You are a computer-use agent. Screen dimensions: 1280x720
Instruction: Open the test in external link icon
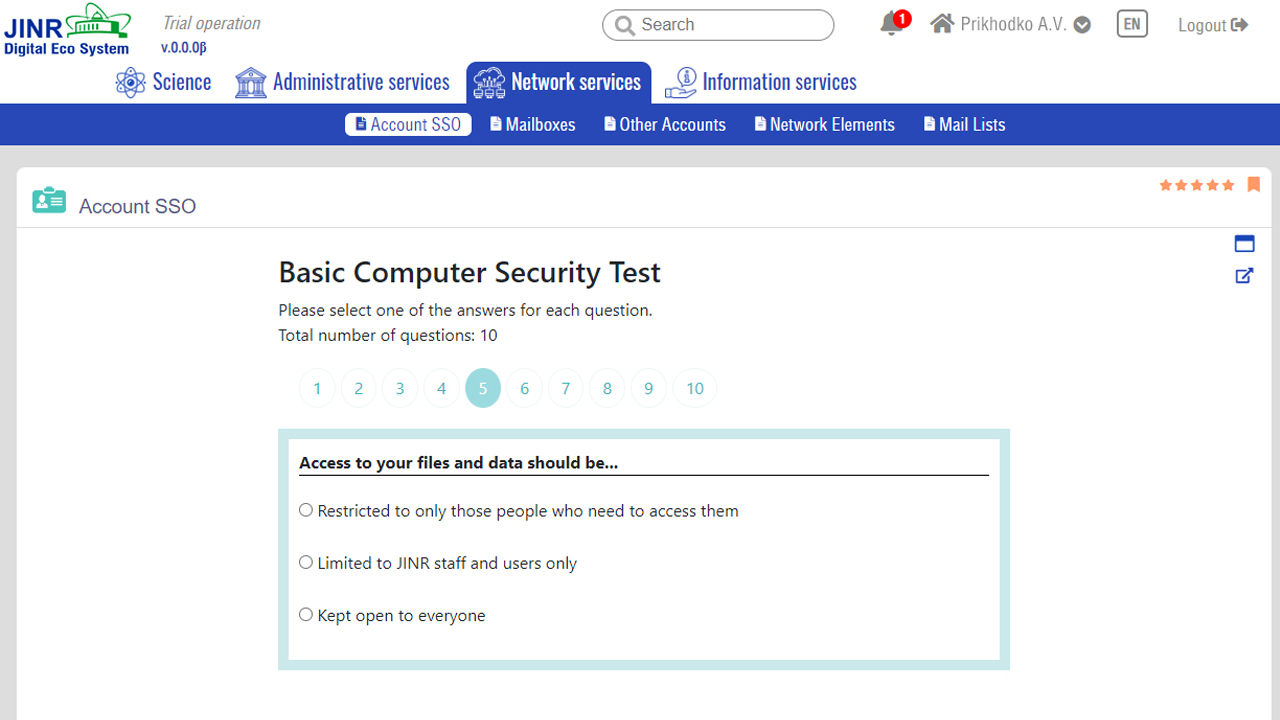point(1245,276)
